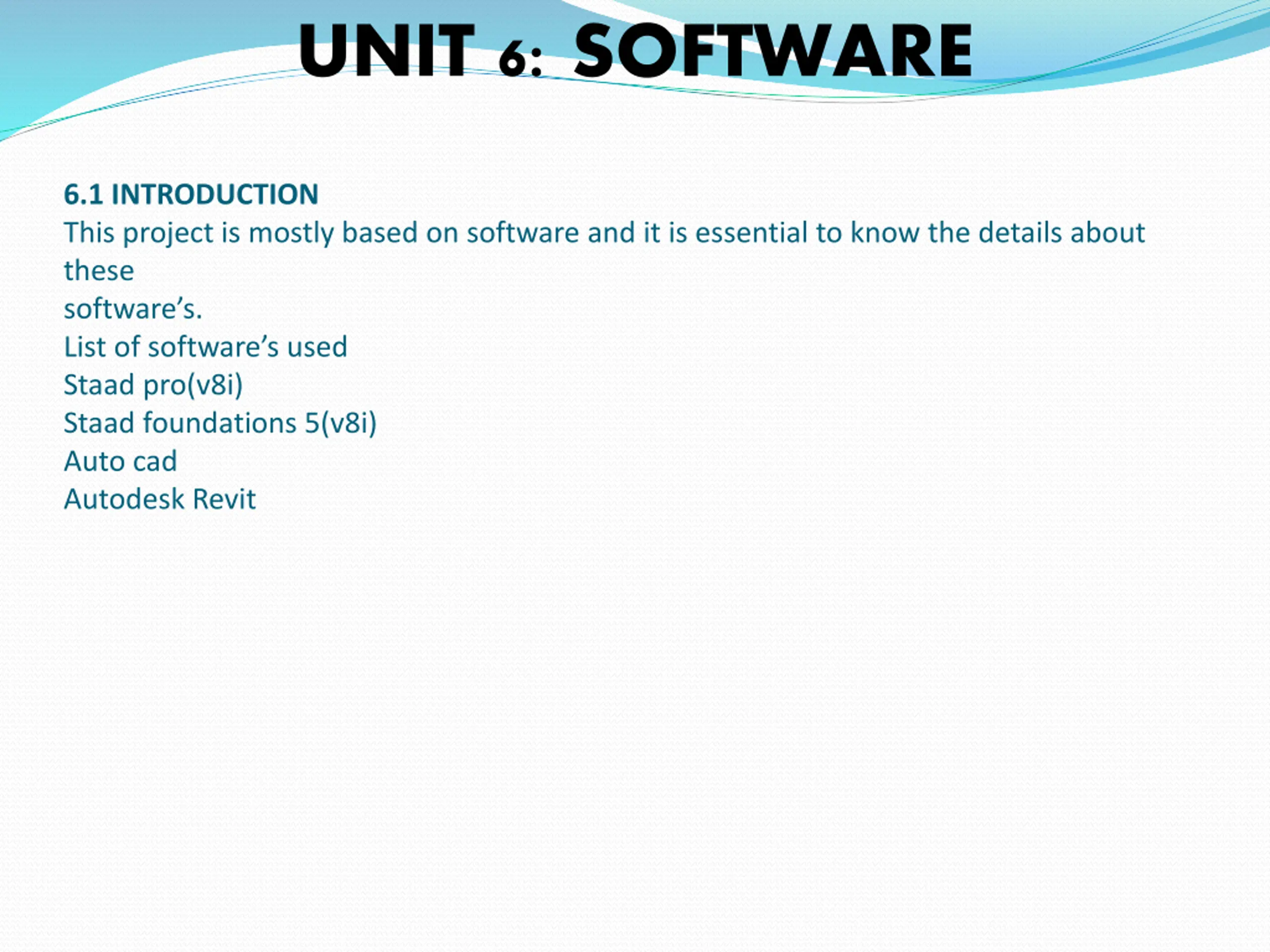Click the word details in the paragraph
The image size is (1270, 952).
point(1019,233)
